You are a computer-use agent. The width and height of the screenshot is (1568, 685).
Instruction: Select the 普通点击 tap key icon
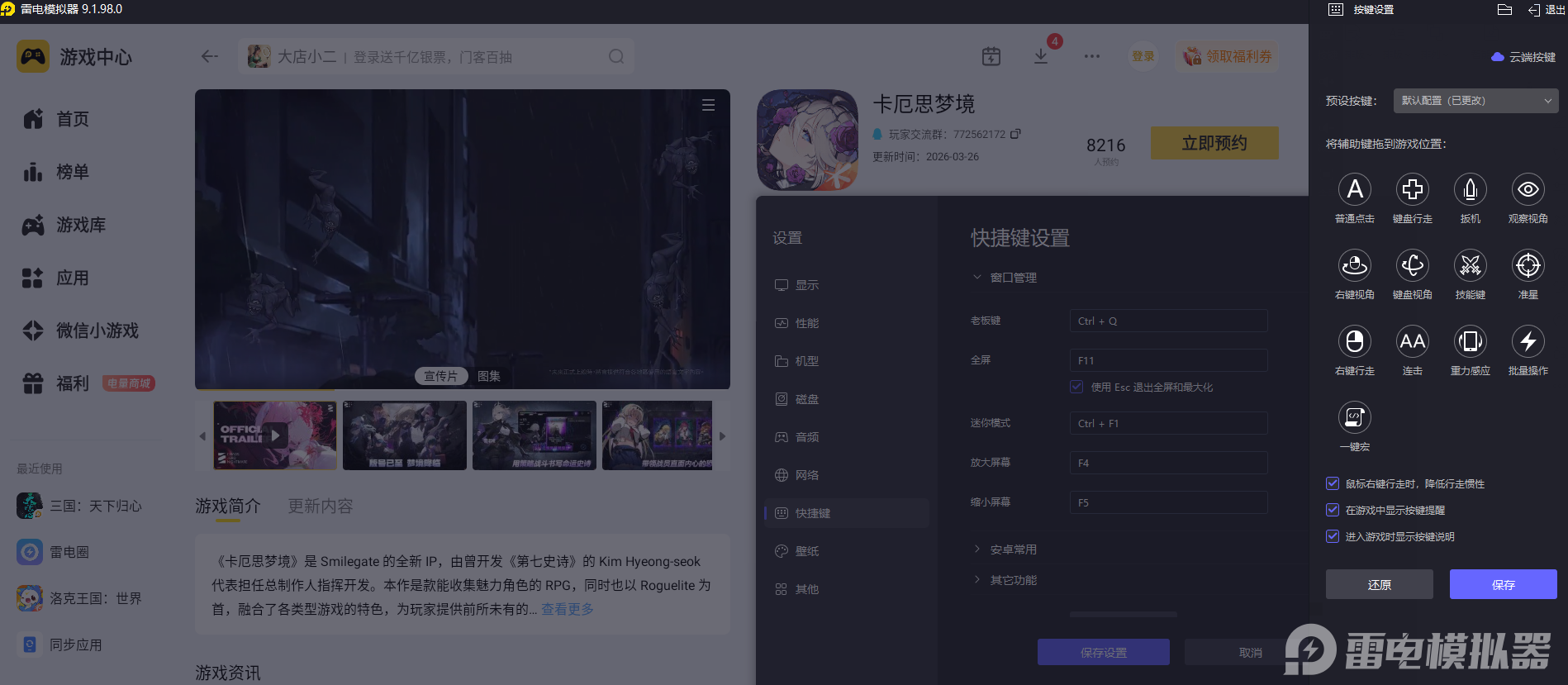pos(1354,190)
